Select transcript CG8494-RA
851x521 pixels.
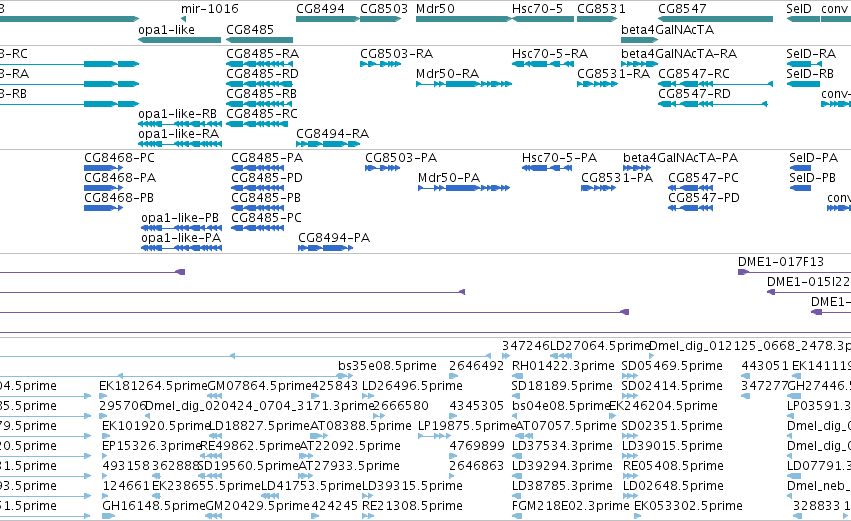(328, 144)
